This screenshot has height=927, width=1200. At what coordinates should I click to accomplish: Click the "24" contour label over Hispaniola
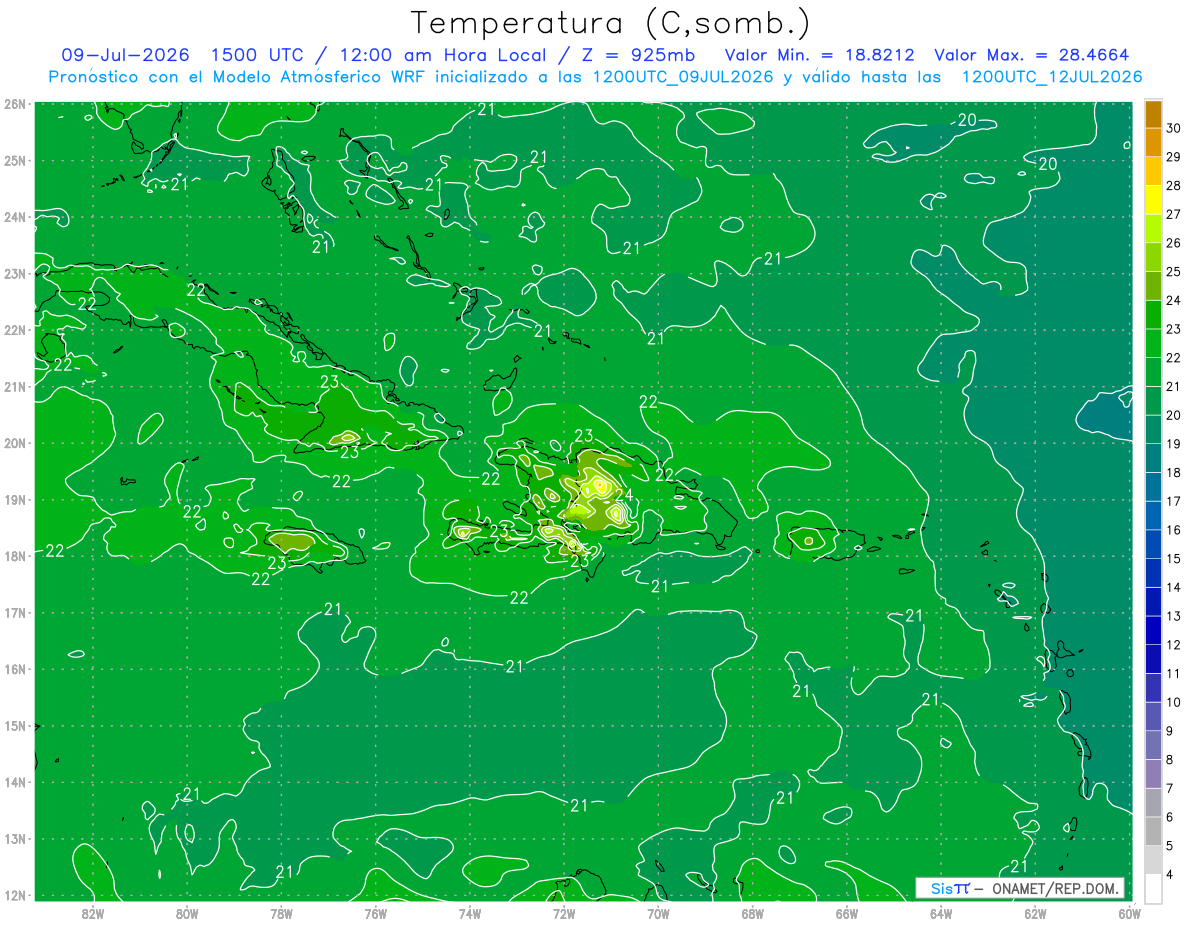point(624,495)
